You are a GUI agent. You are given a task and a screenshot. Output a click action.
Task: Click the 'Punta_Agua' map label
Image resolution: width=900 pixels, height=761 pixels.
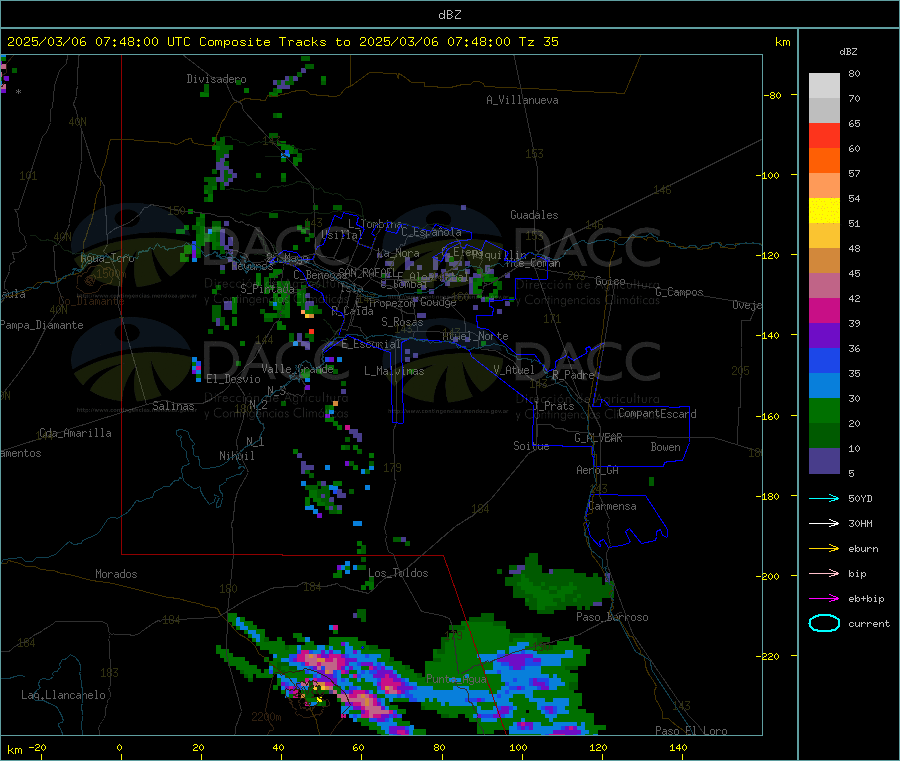pyautogui.click(x=456, y=679)
